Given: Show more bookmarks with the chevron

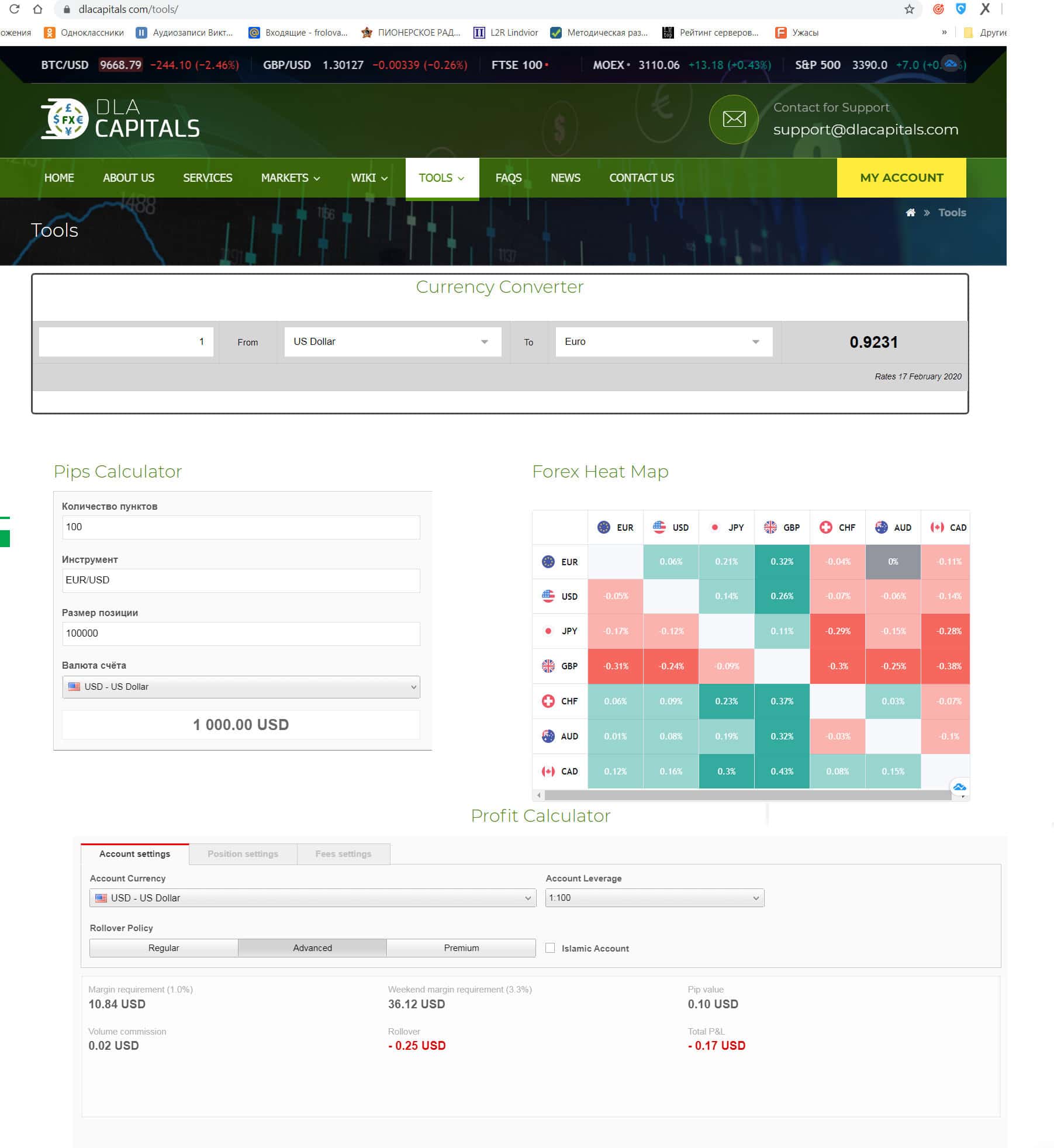Looking at the screenshot, I should (x=944, y=33).
